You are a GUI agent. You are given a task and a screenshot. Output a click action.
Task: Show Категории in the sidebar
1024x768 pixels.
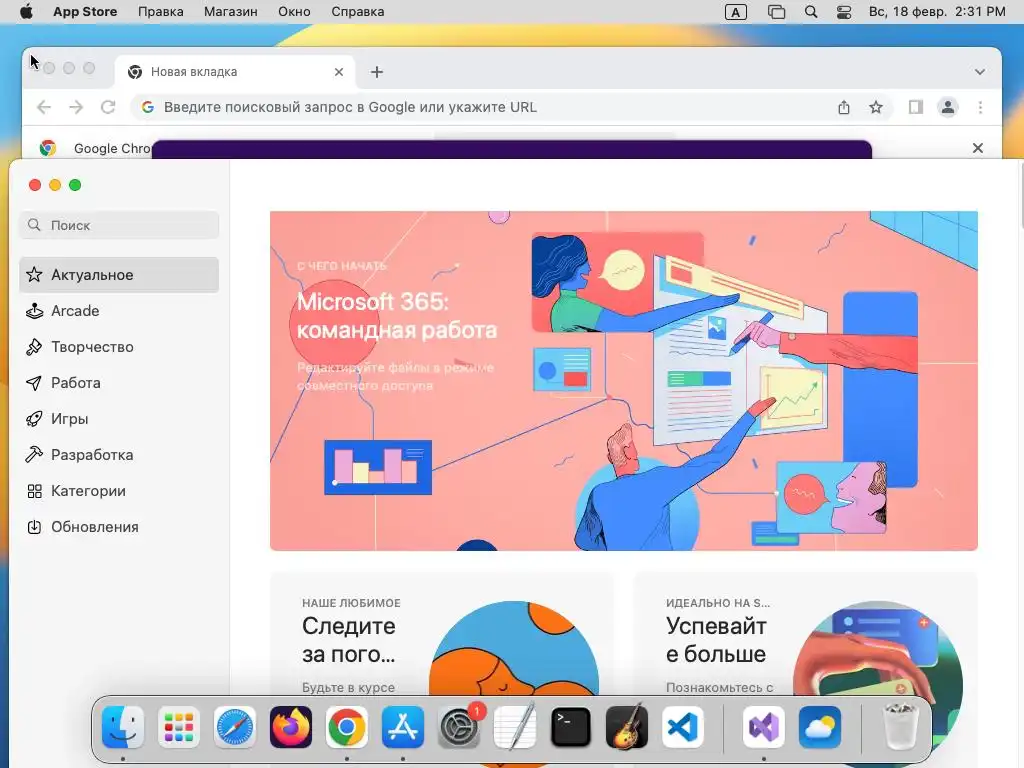tap(120, 491)
